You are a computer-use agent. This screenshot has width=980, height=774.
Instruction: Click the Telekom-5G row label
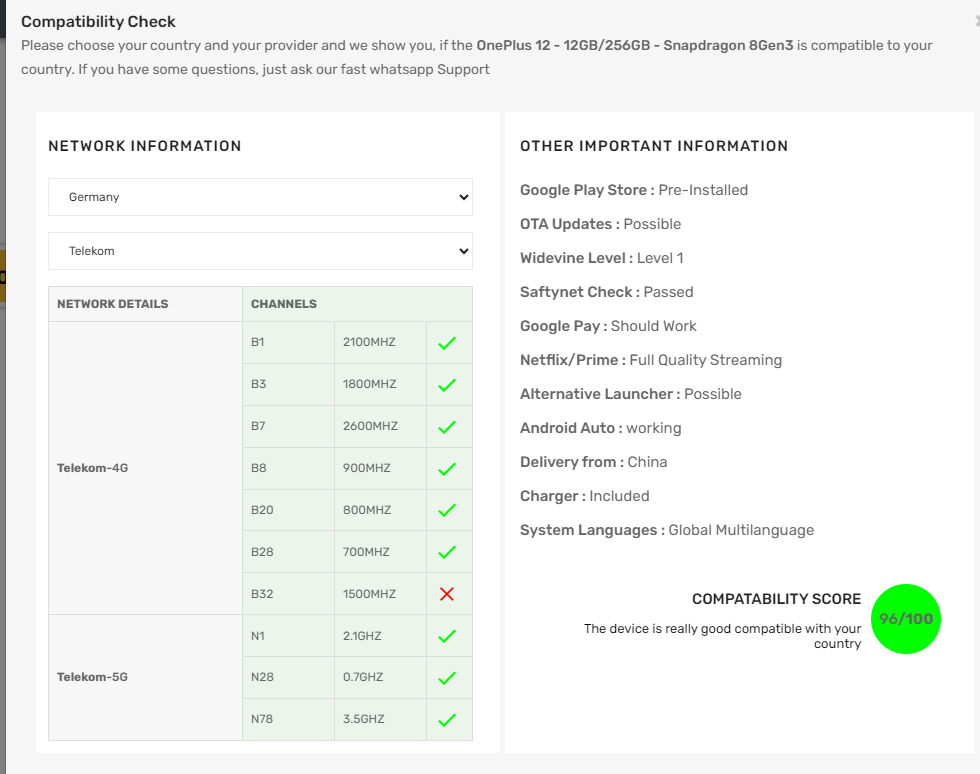pyautogui.click(x=92, y=677)
